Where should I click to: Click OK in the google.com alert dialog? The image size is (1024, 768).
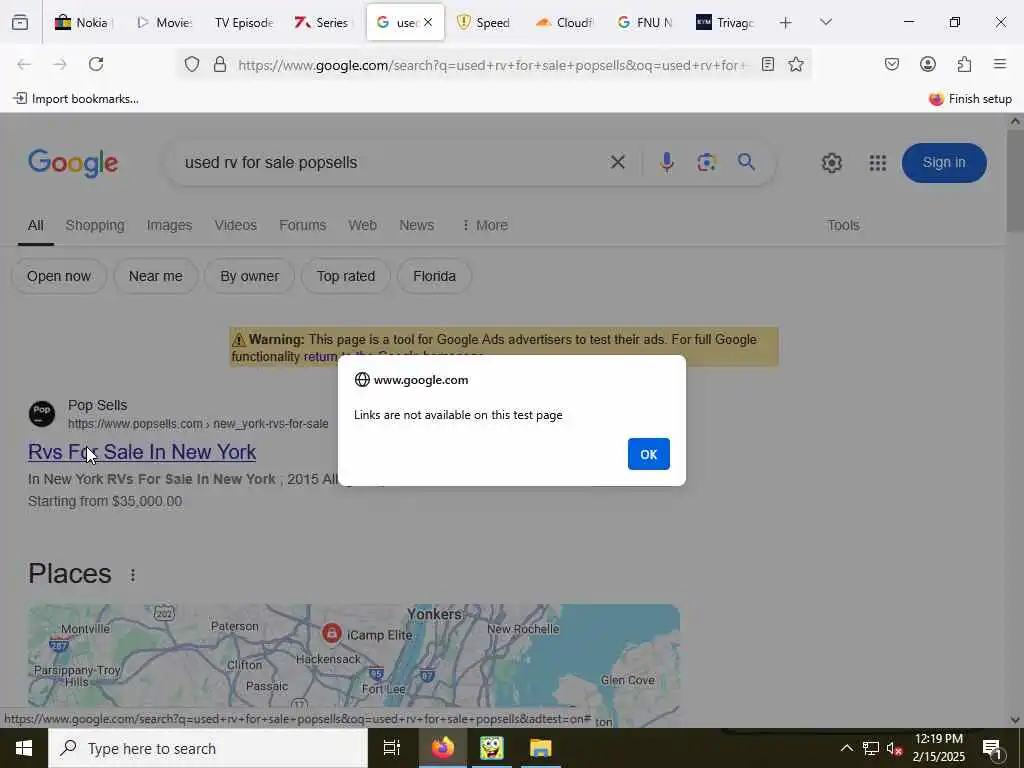point(648,454)
